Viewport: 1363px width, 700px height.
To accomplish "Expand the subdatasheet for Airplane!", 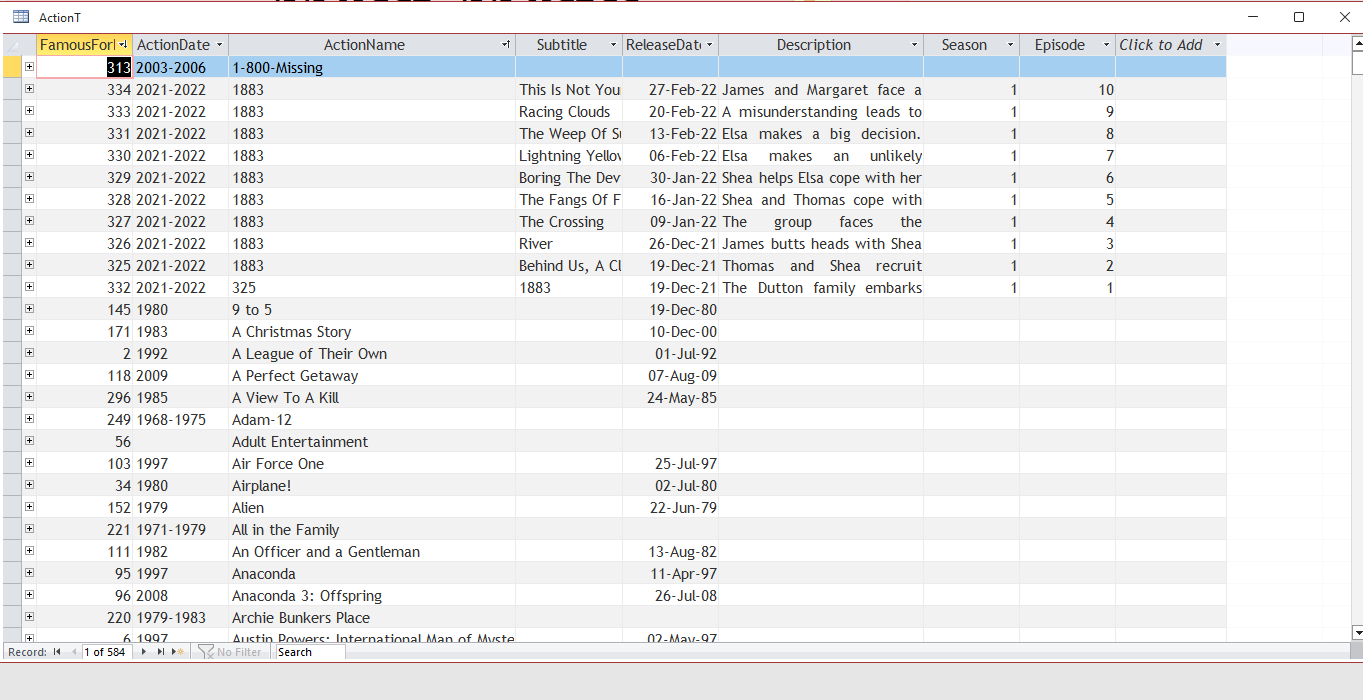I will 29,485.
